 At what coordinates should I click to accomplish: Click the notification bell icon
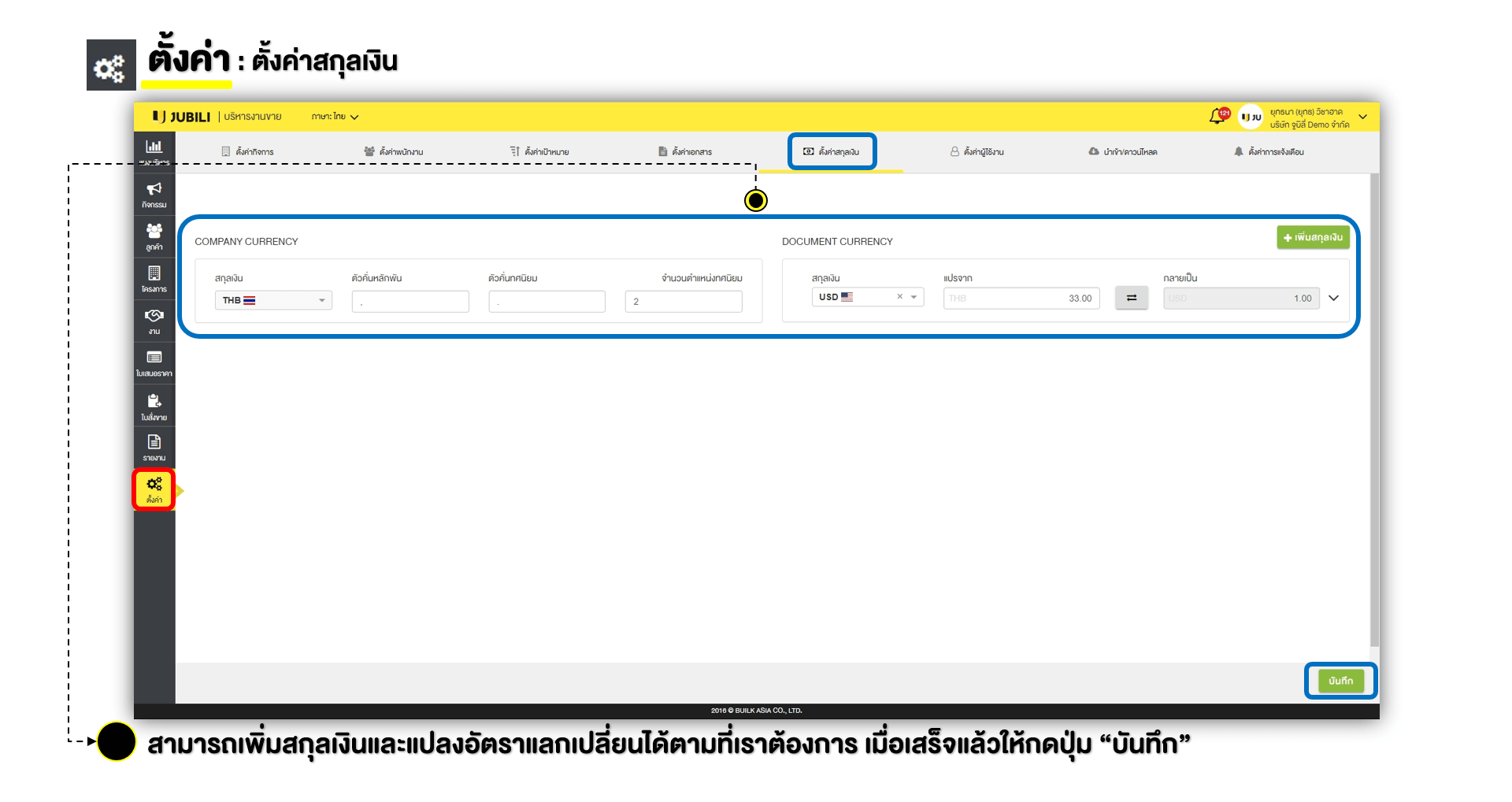coord(1217,117)
